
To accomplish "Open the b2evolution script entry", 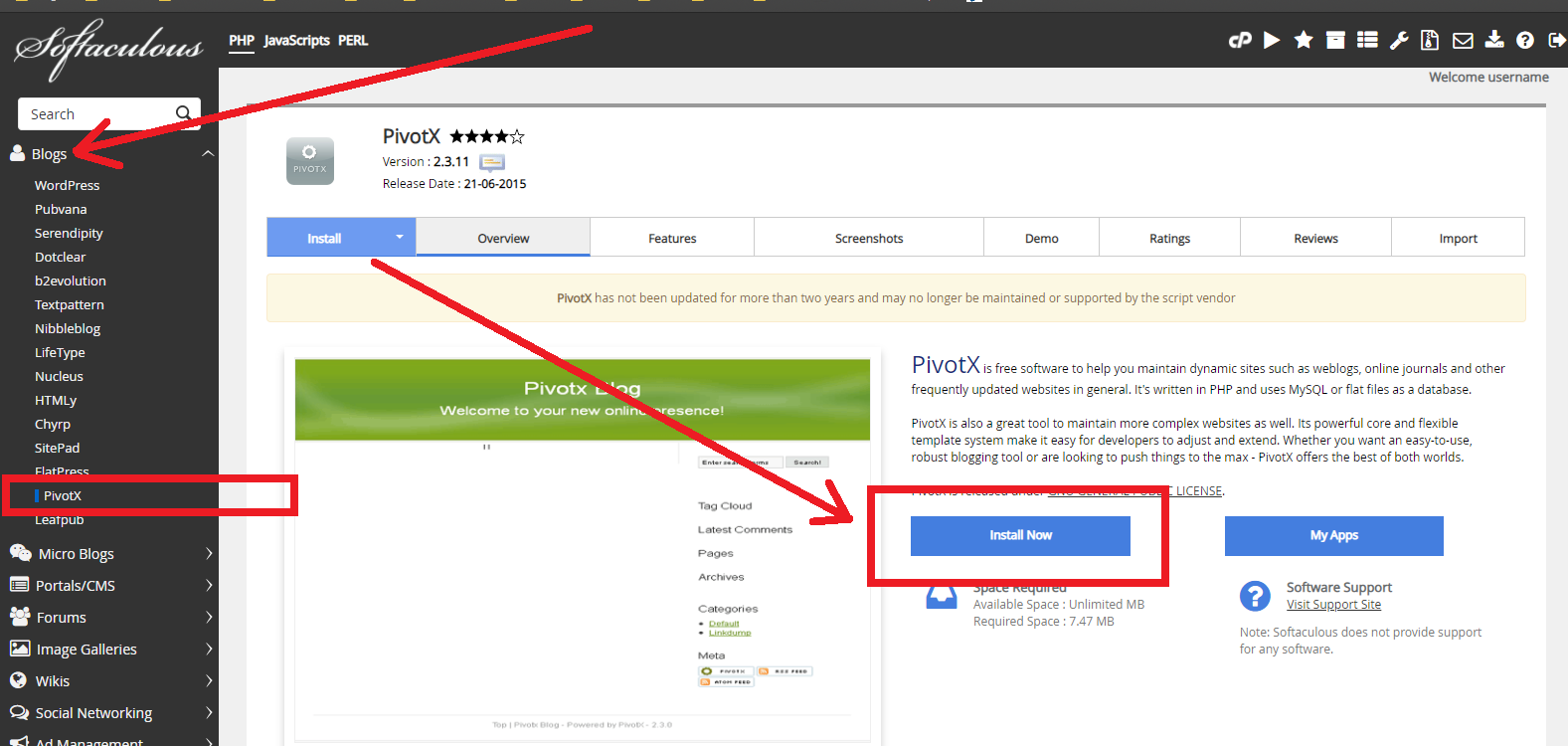I will click(x=71, y=280).
